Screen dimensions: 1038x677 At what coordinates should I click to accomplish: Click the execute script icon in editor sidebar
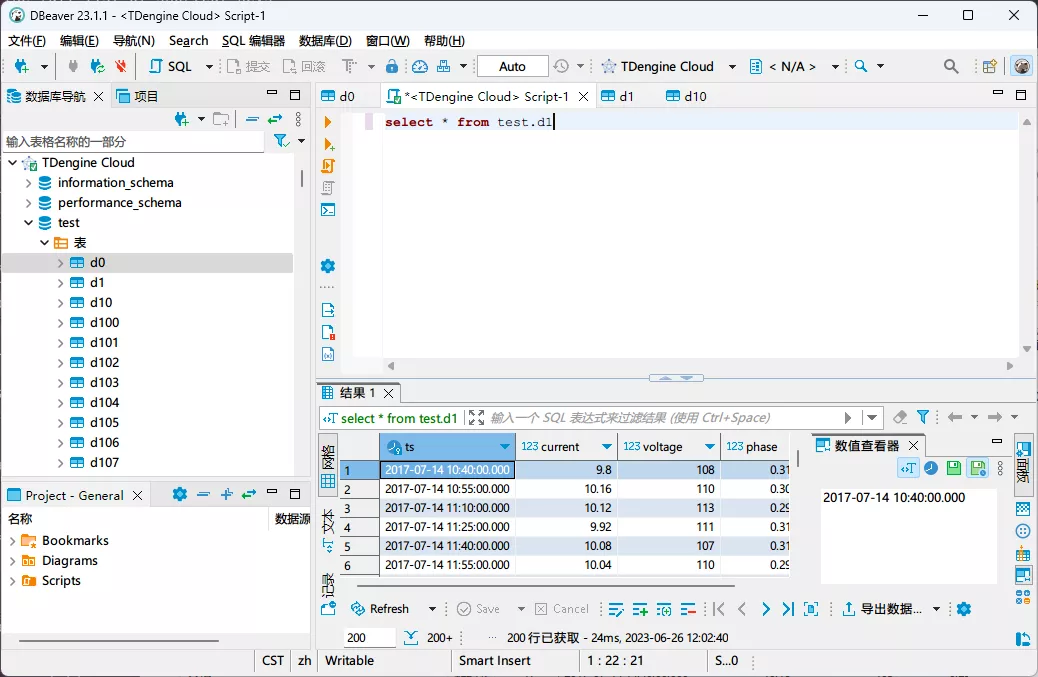(x=328, y=166)
